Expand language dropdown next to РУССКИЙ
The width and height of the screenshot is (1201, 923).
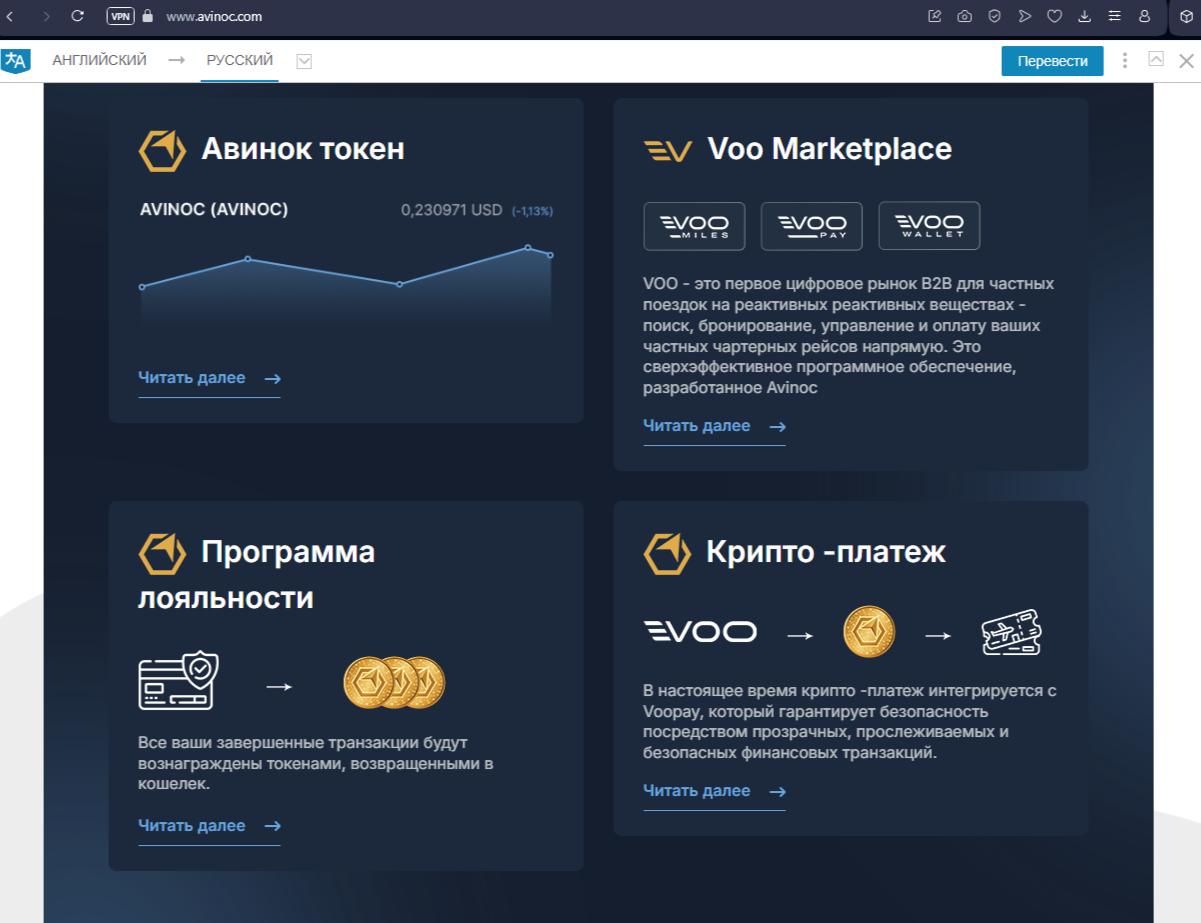304,62
